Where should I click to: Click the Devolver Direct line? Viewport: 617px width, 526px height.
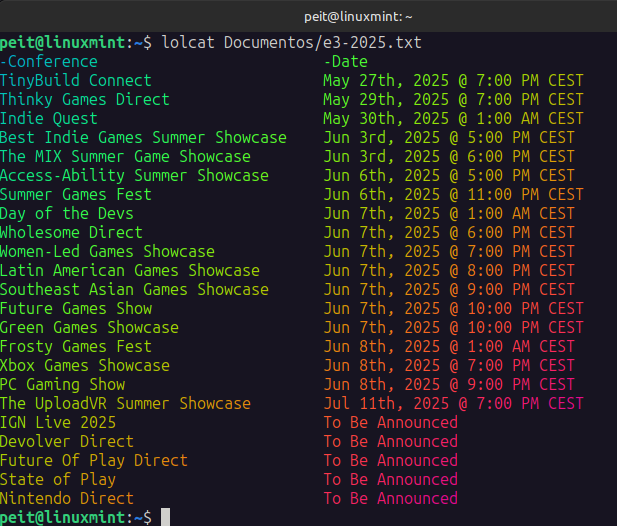click(67, 441)
